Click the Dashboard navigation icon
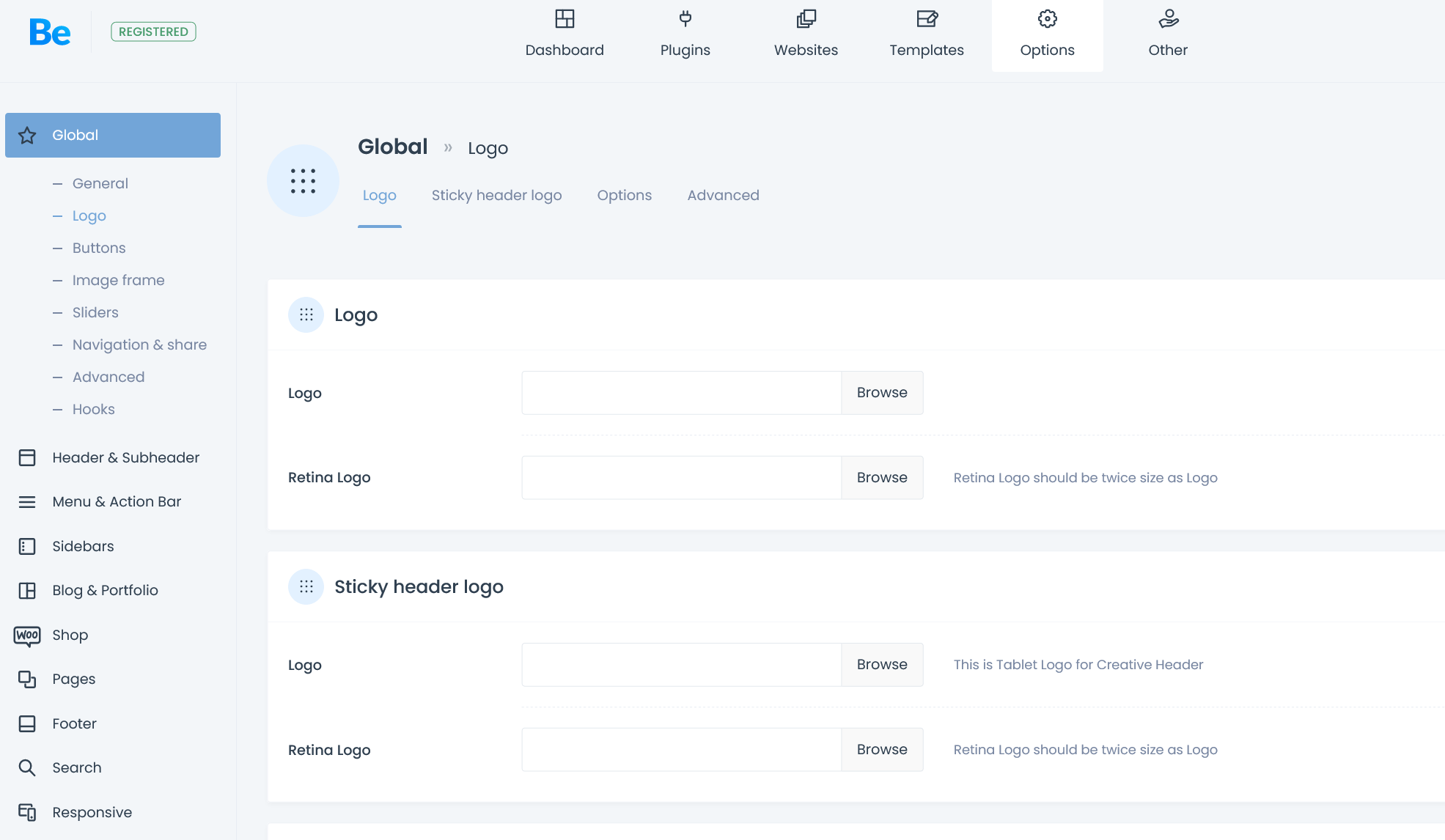This screenshot has height=840, width=1445. [565, 19]
